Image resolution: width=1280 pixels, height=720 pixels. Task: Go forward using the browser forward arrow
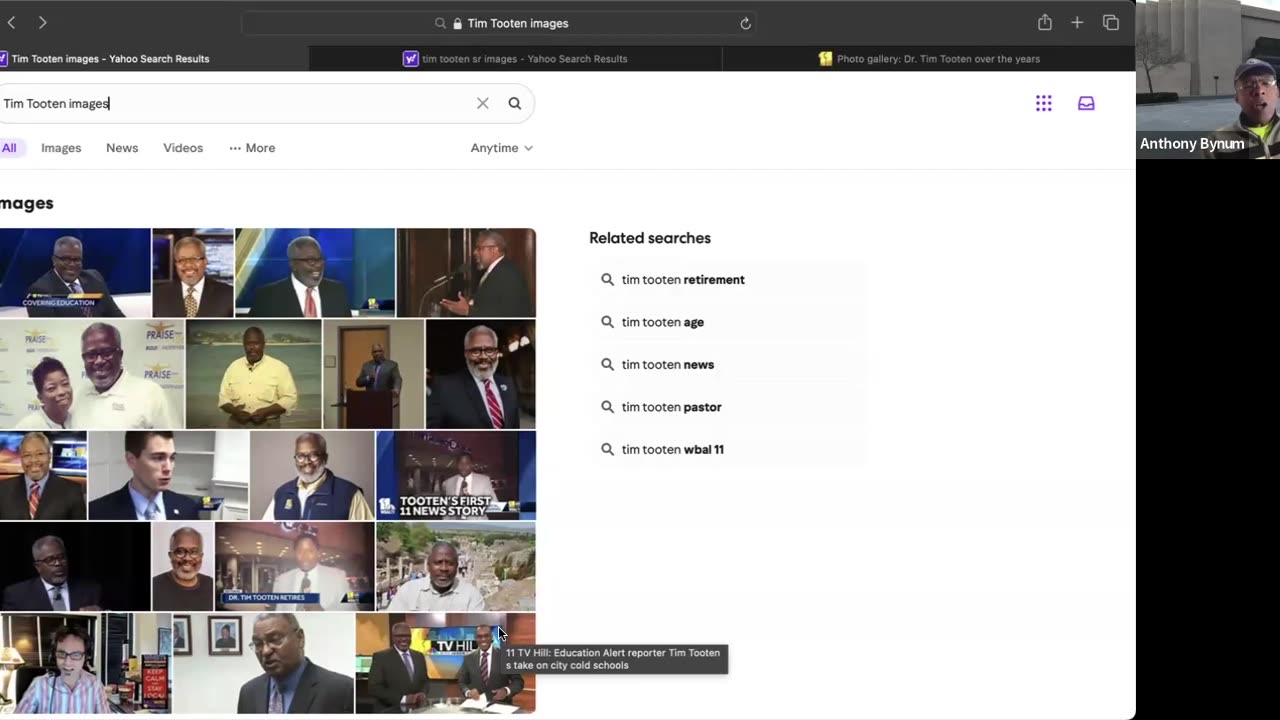point(42,22)
